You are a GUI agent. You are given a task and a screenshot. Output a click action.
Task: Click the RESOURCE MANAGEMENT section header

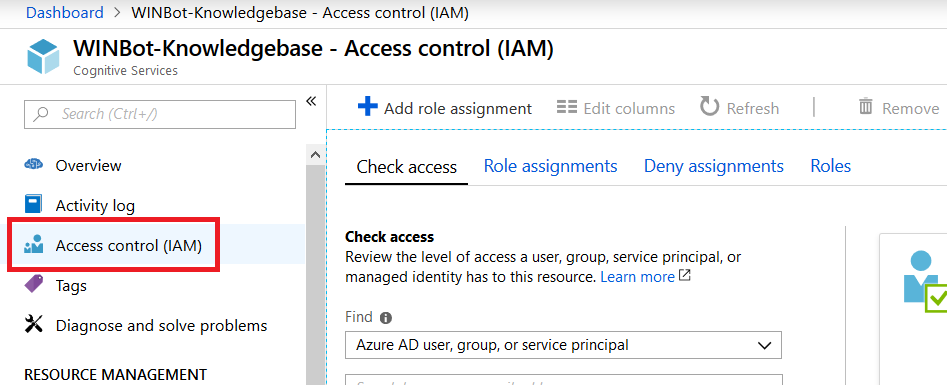[x=115, y=375]
